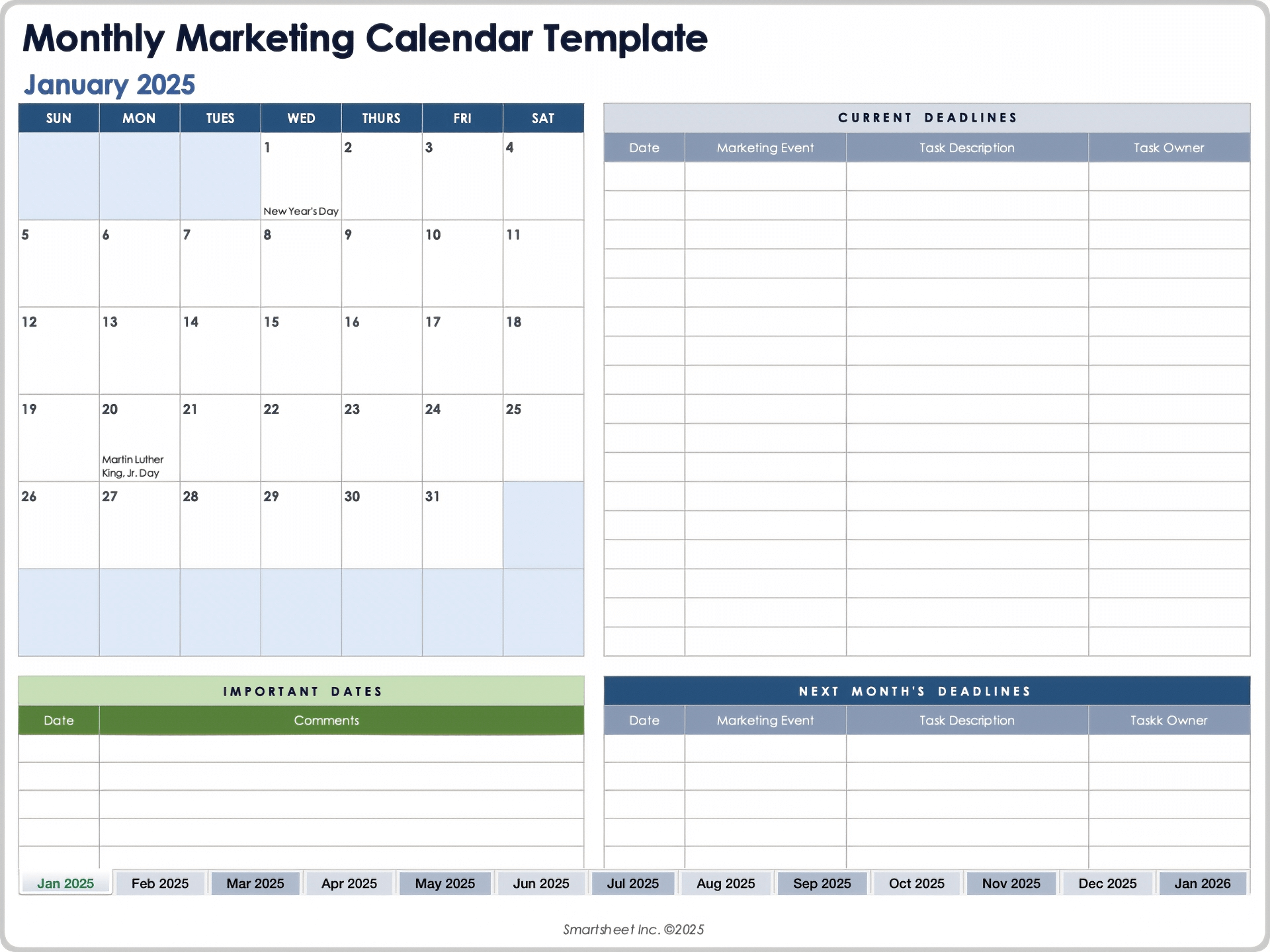Go to the Sep 2025 tab
1270x952 pixels.
pos(822,883)
